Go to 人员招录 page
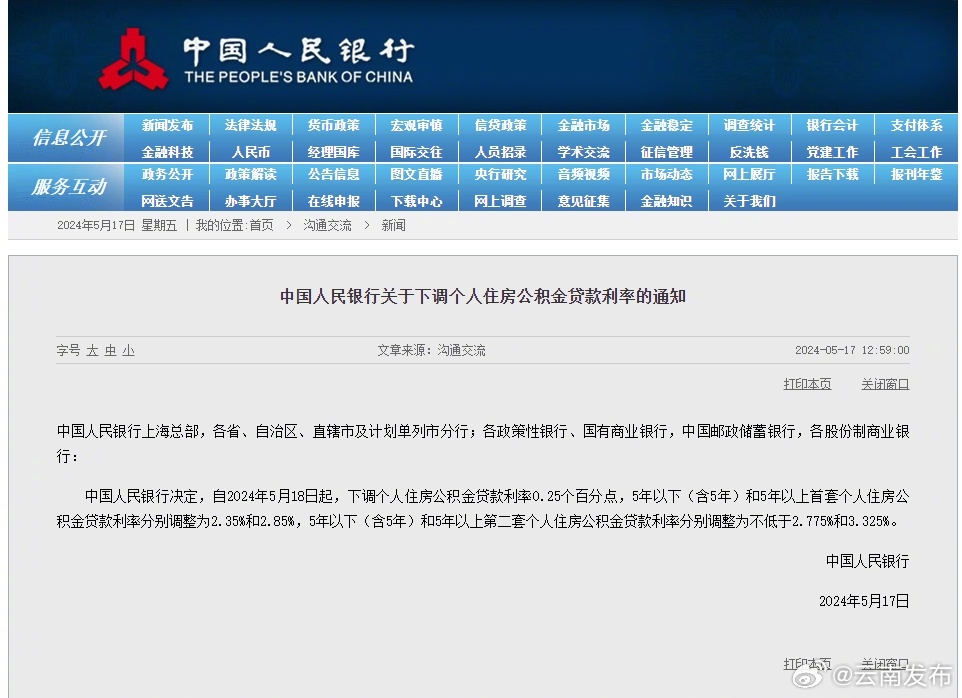The width and height of the screenshot is (962, 698). (500, 151)
